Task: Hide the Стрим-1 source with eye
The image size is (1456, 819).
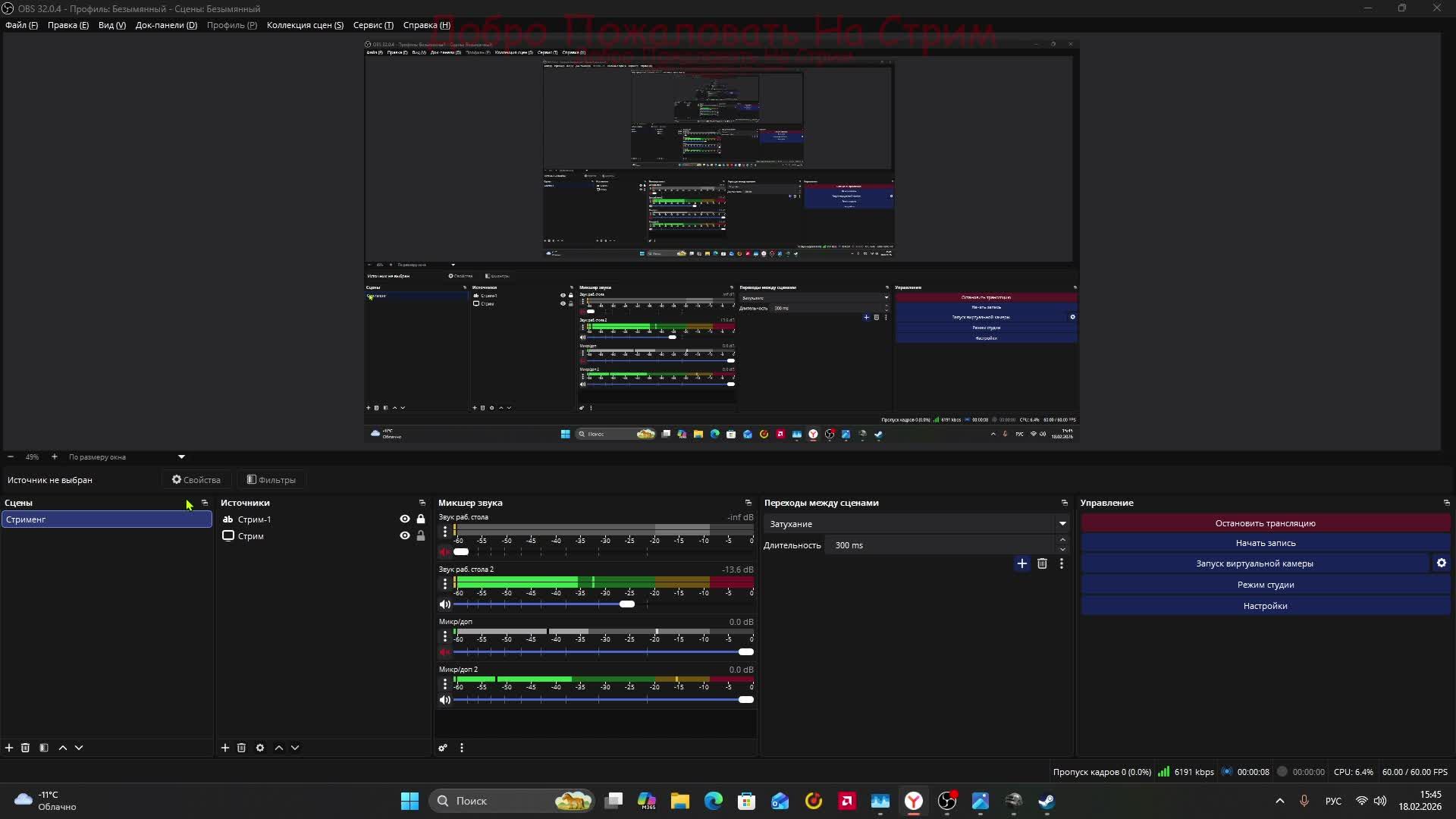Action: coord(404,519)
